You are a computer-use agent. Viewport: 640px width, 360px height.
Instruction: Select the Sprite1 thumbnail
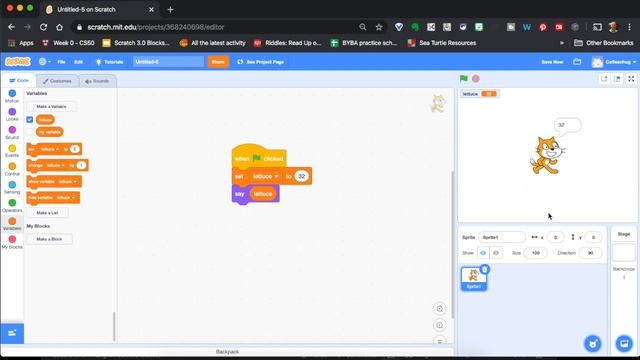tap(474, 279)
